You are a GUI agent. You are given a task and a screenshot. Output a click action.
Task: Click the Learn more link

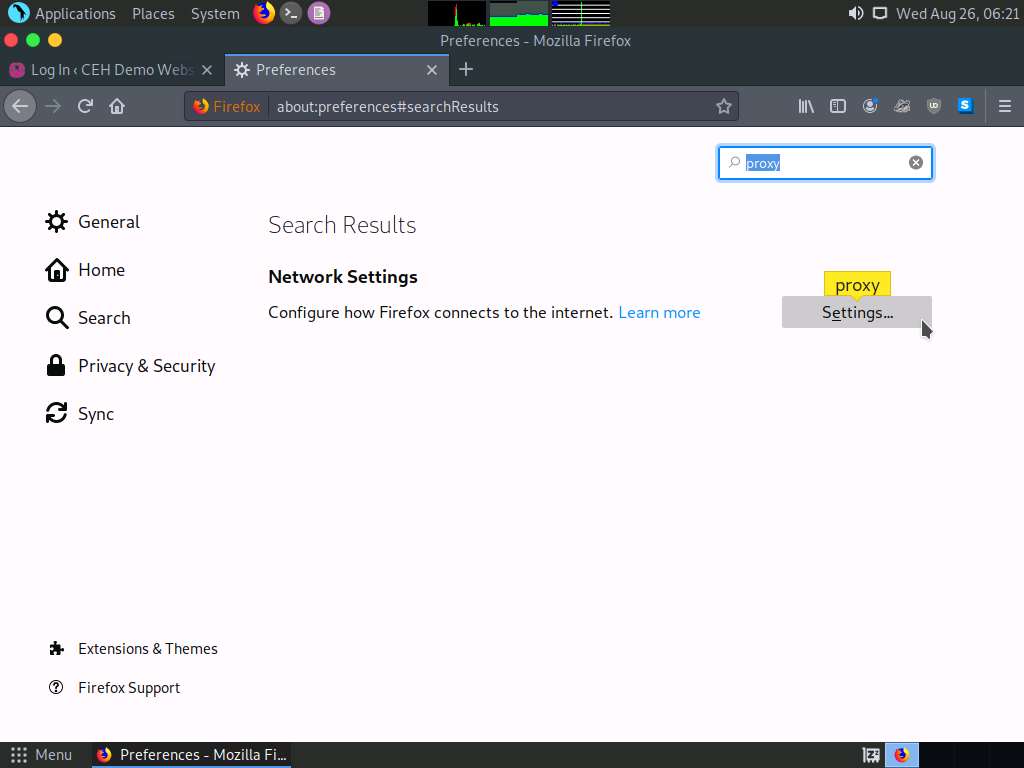tap(659, 312)
